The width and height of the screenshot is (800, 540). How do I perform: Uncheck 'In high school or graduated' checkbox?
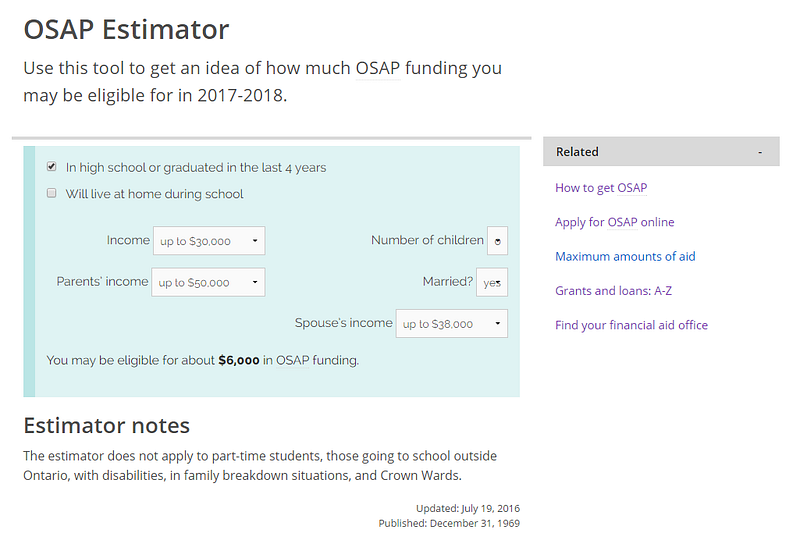pyautogui.click(x=52, y=166)
